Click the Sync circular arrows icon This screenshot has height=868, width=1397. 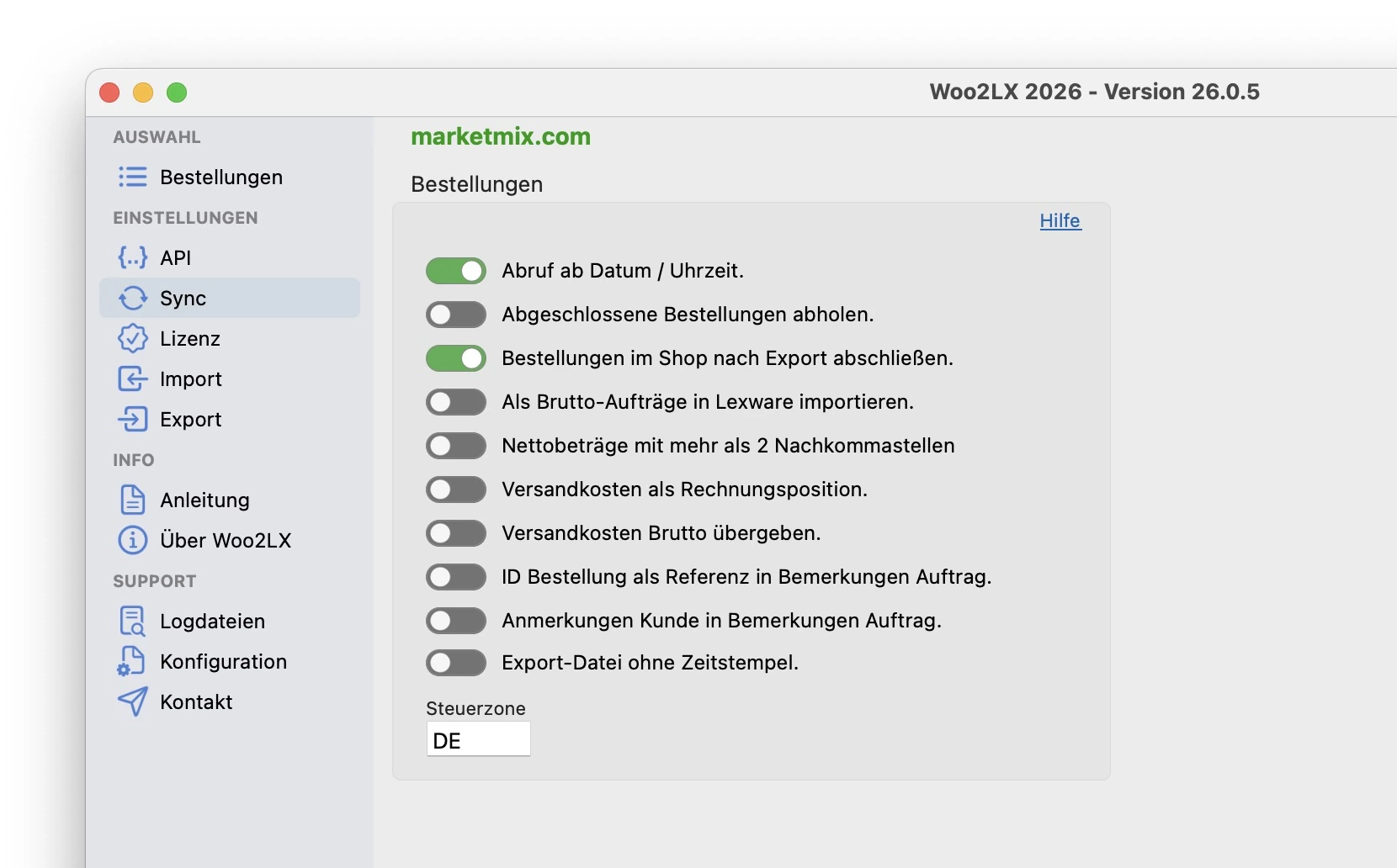[x=132, y=298]
